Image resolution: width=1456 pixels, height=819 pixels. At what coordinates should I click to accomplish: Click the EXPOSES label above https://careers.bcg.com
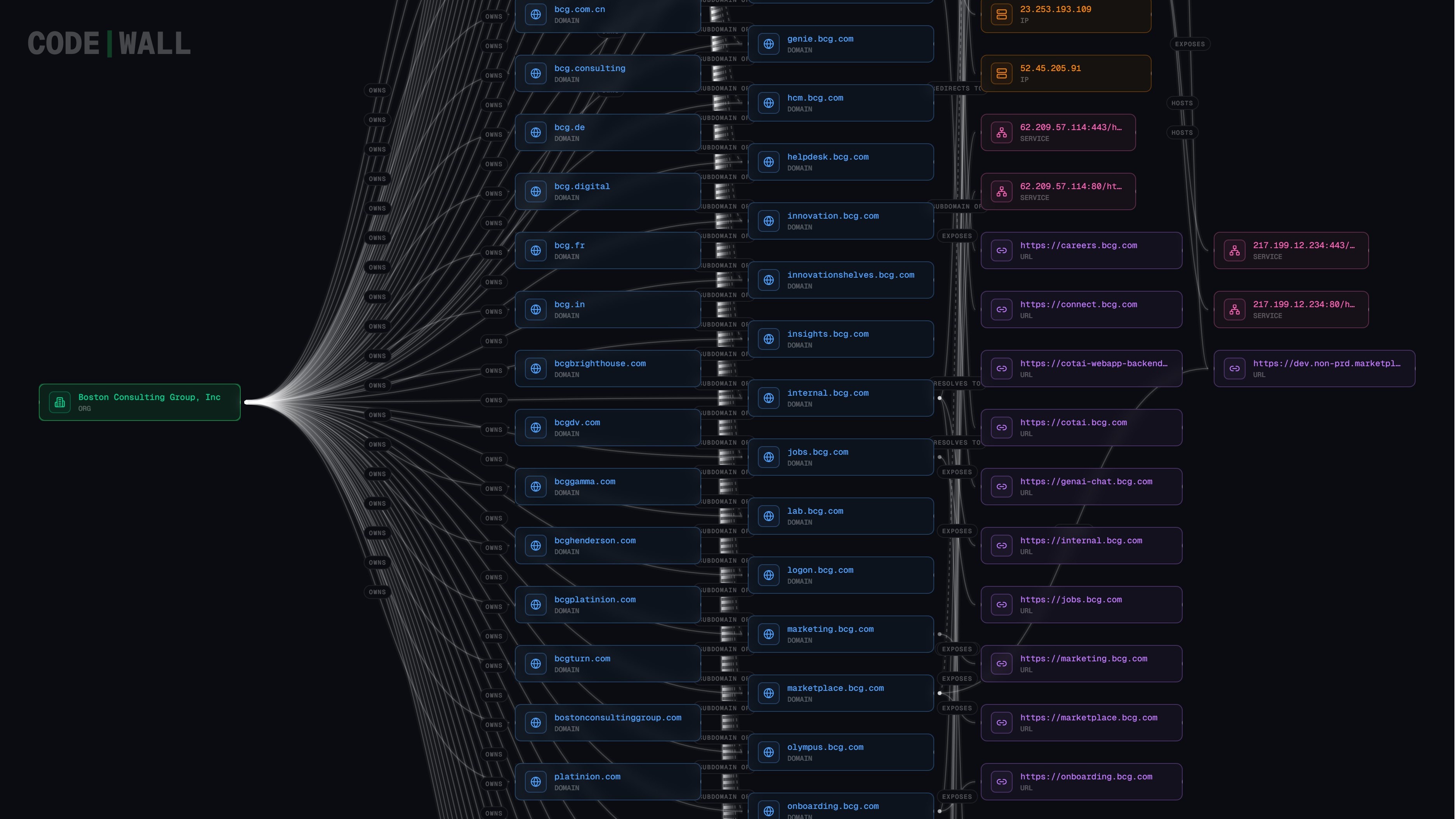coord(956,236)
